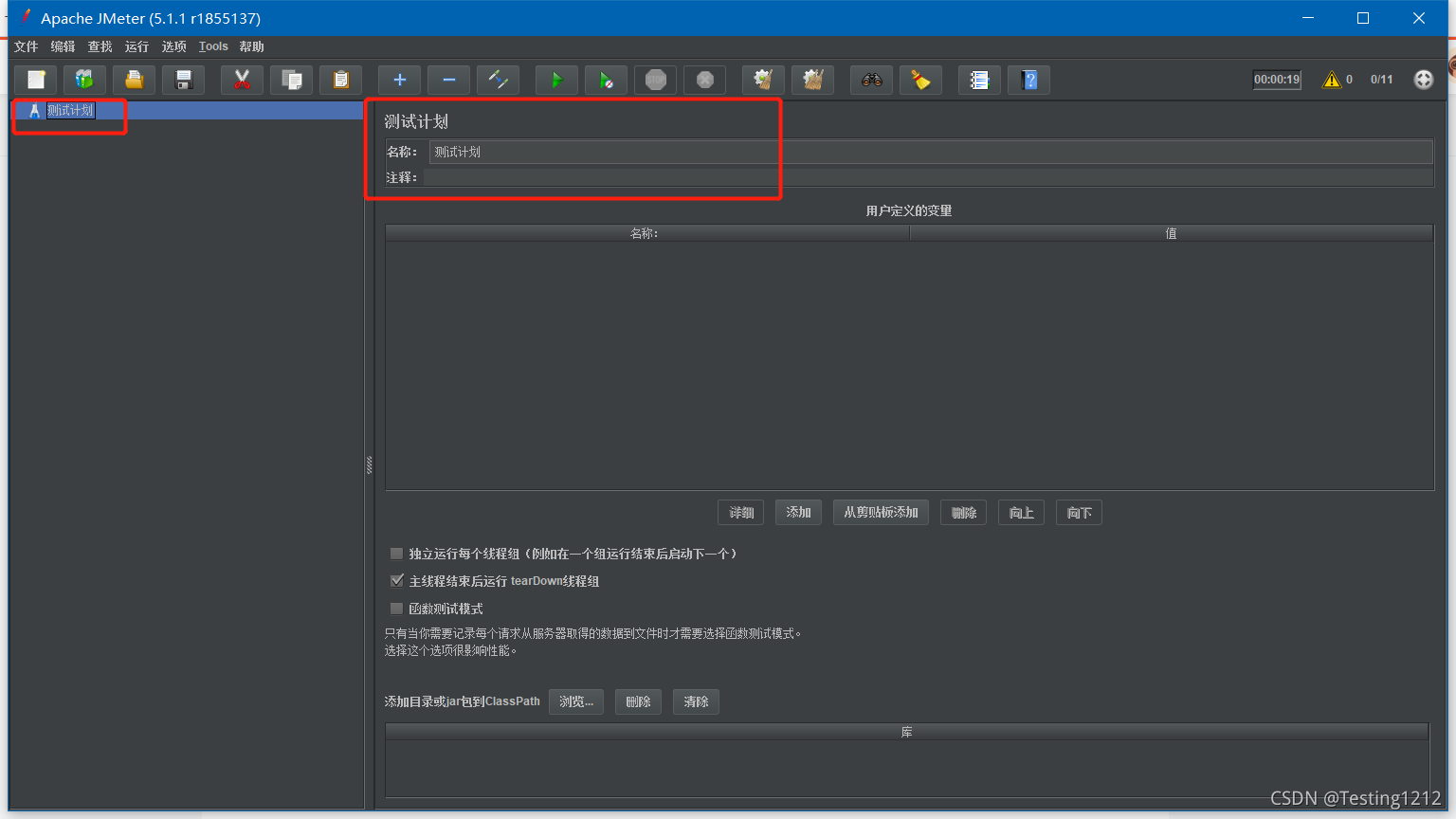Click the Shutdown test icon

(705, 80)
